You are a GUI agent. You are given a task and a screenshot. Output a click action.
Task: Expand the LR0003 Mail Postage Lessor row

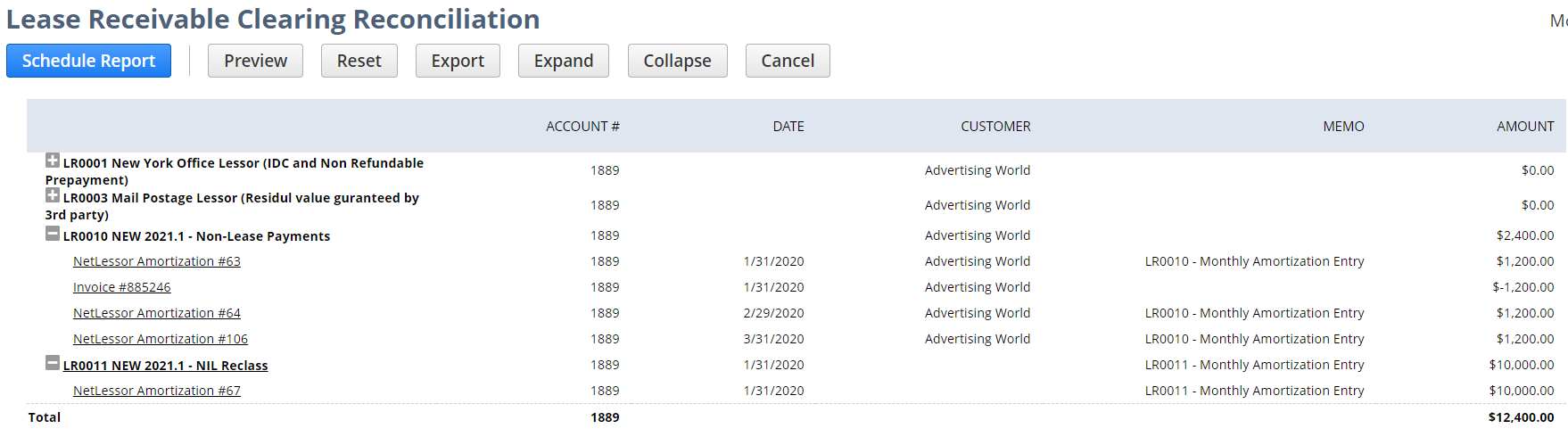[53, 196]
